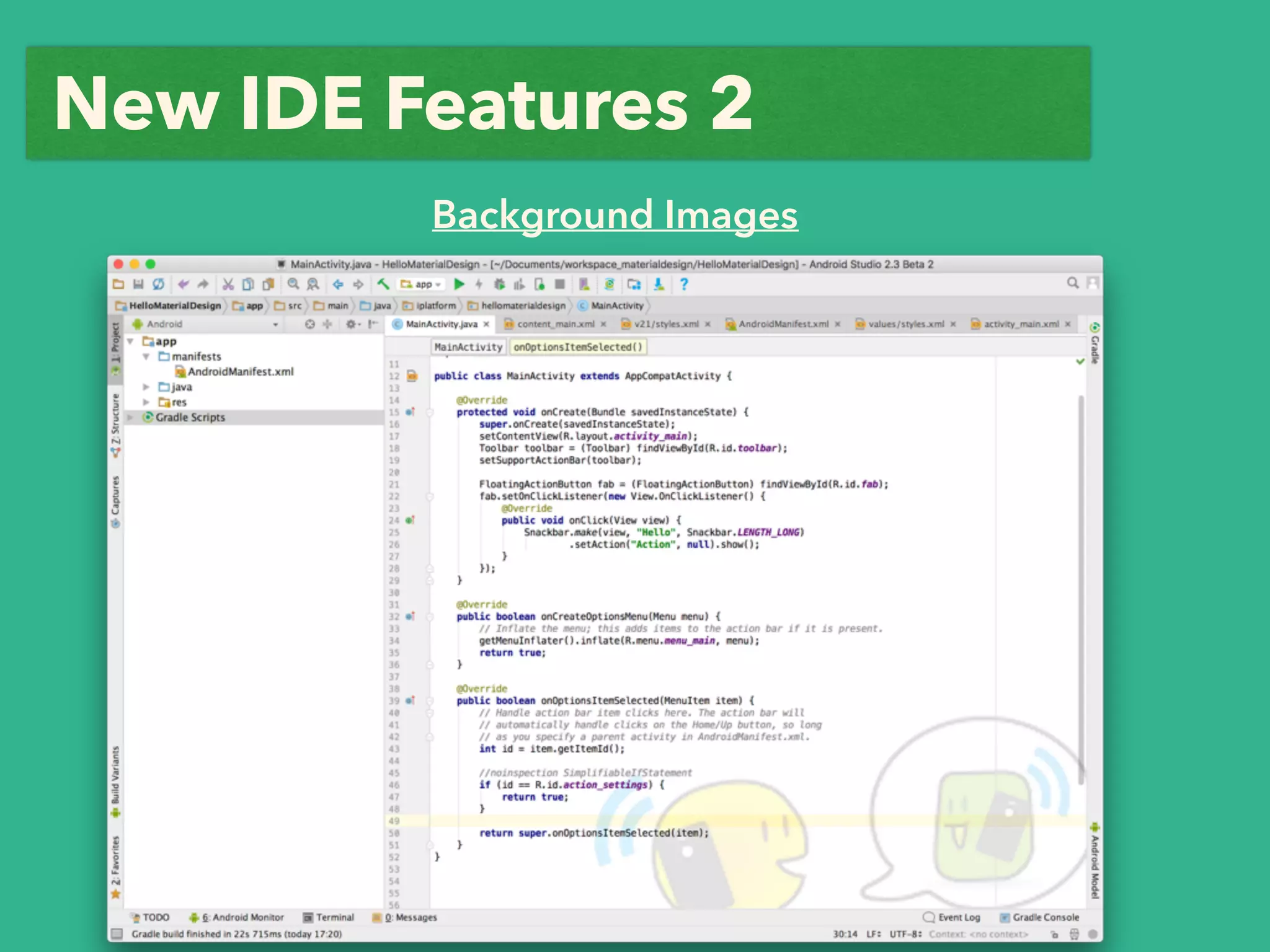Debug the app with the bug icon
The height and width of the screenshot is (952, 1270).
[x=499, y=284]
